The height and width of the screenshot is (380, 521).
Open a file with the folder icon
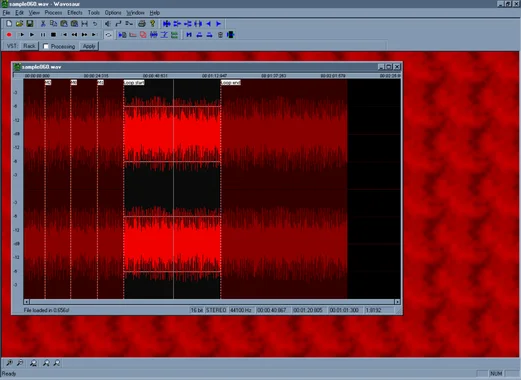coord(19,24)
